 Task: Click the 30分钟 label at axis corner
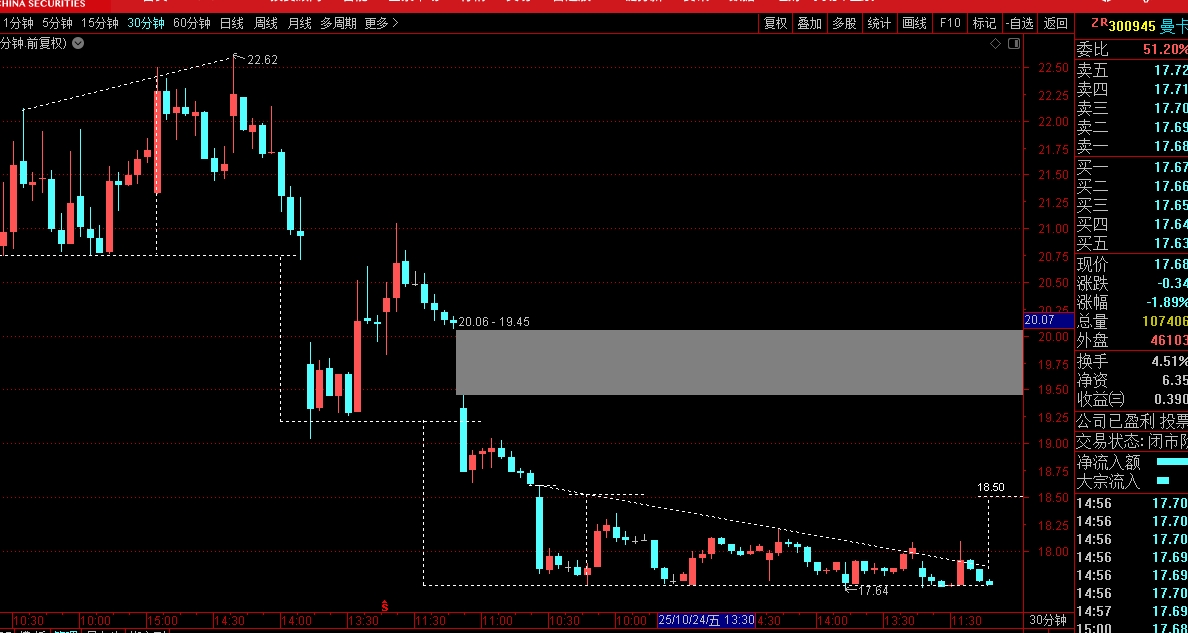click(x=1049, y=619)
